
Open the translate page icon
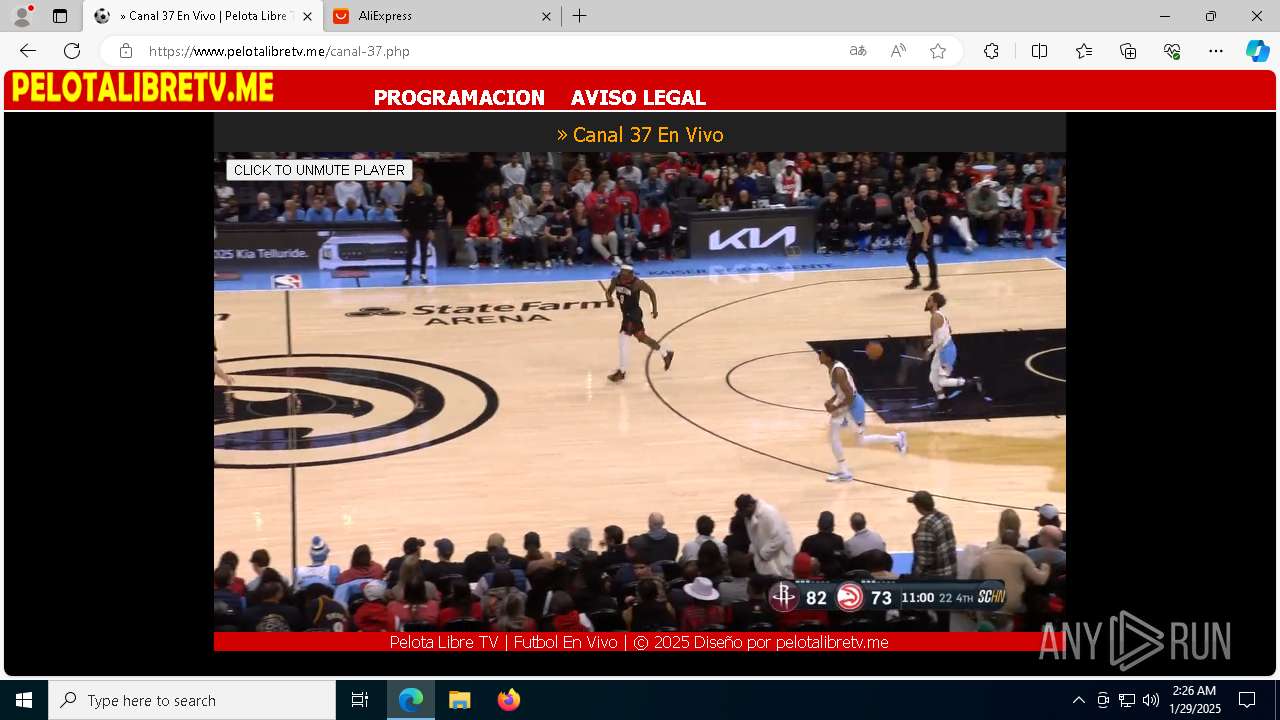[858, 51]
